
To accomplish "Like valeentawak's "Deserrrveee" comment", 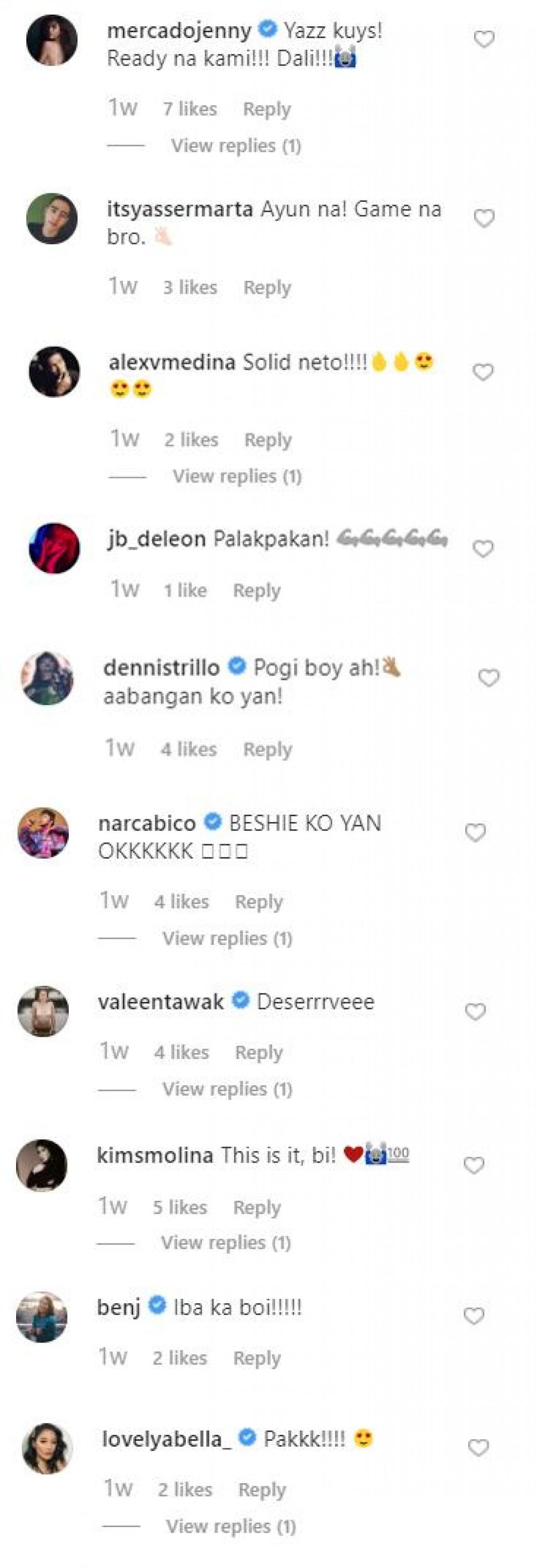I will 475,1011.
